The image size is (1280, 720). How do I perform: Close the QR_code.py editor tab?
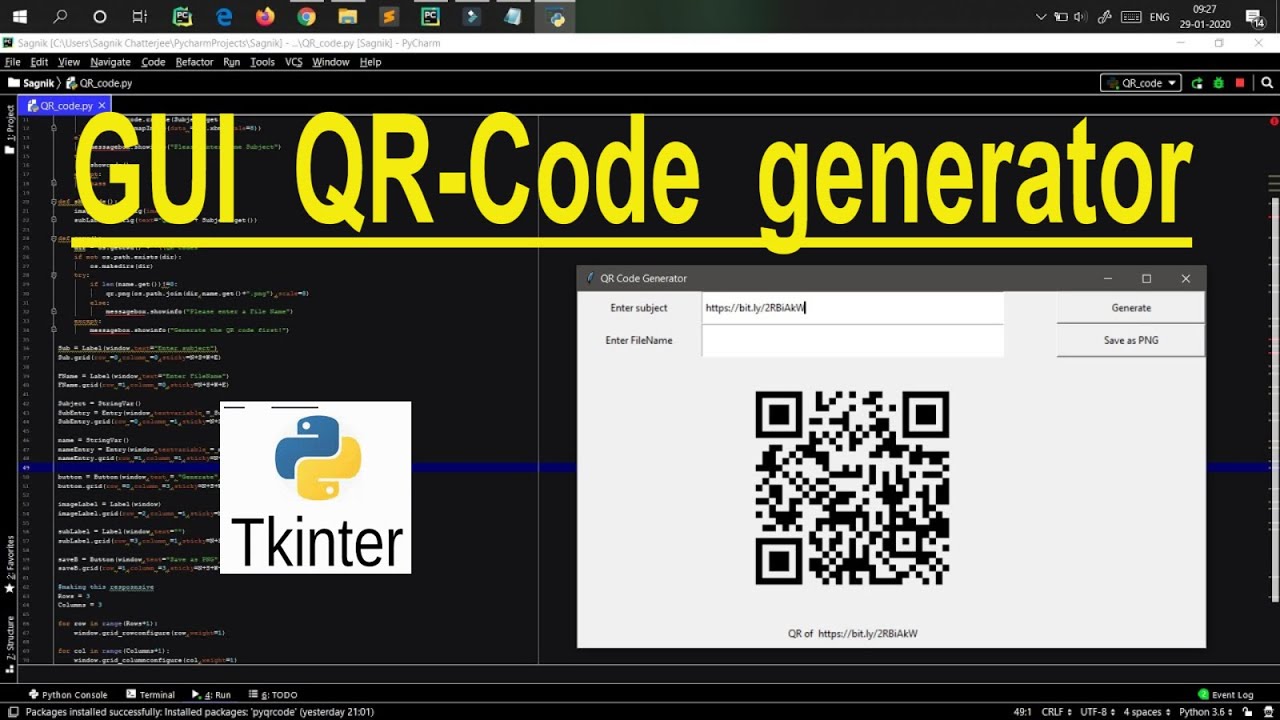(x=101, y=105)
